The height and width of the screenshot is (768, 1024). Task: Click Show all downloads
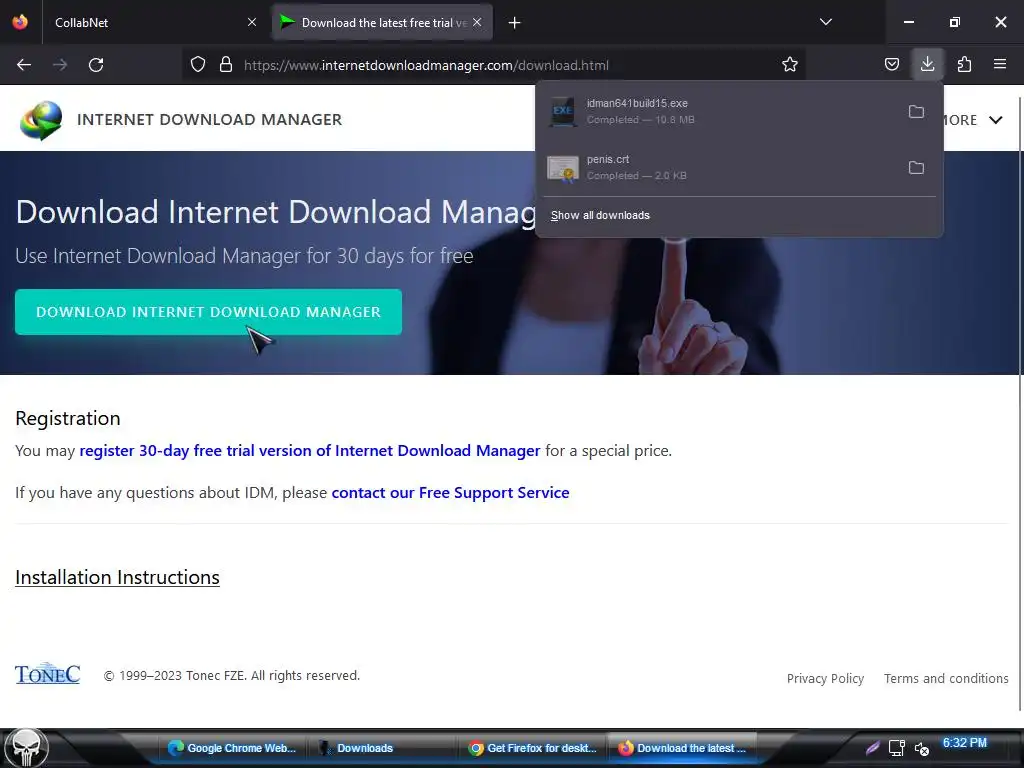pyautogui.click(x=600, y=216)
